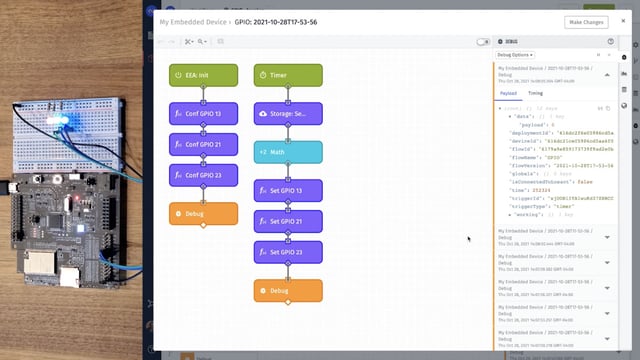Click the redo arrow in the workflow toolbar
Viewport: 640px width, 360px height.
(172, 42)
